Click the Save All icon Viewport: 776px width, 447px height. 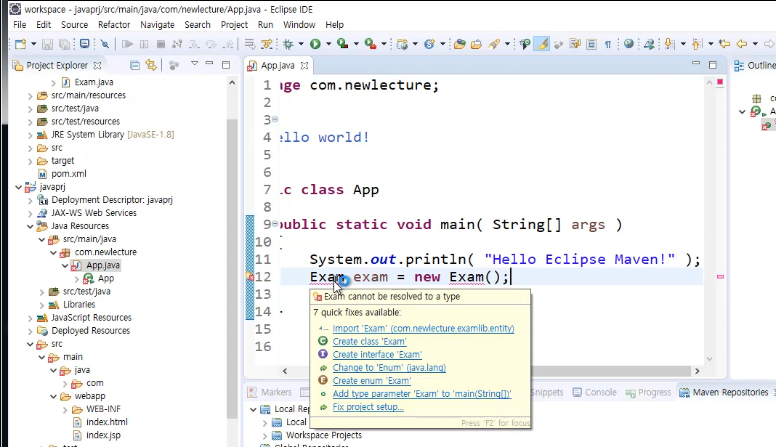[x=64, y=44]
